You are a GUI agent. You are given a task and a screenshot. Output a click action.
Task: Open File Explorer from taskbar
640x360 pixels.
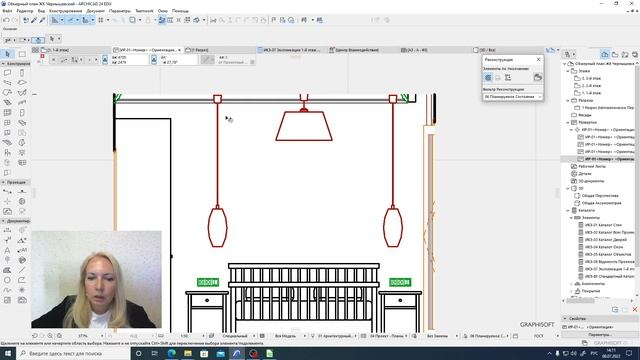[188, 353]
